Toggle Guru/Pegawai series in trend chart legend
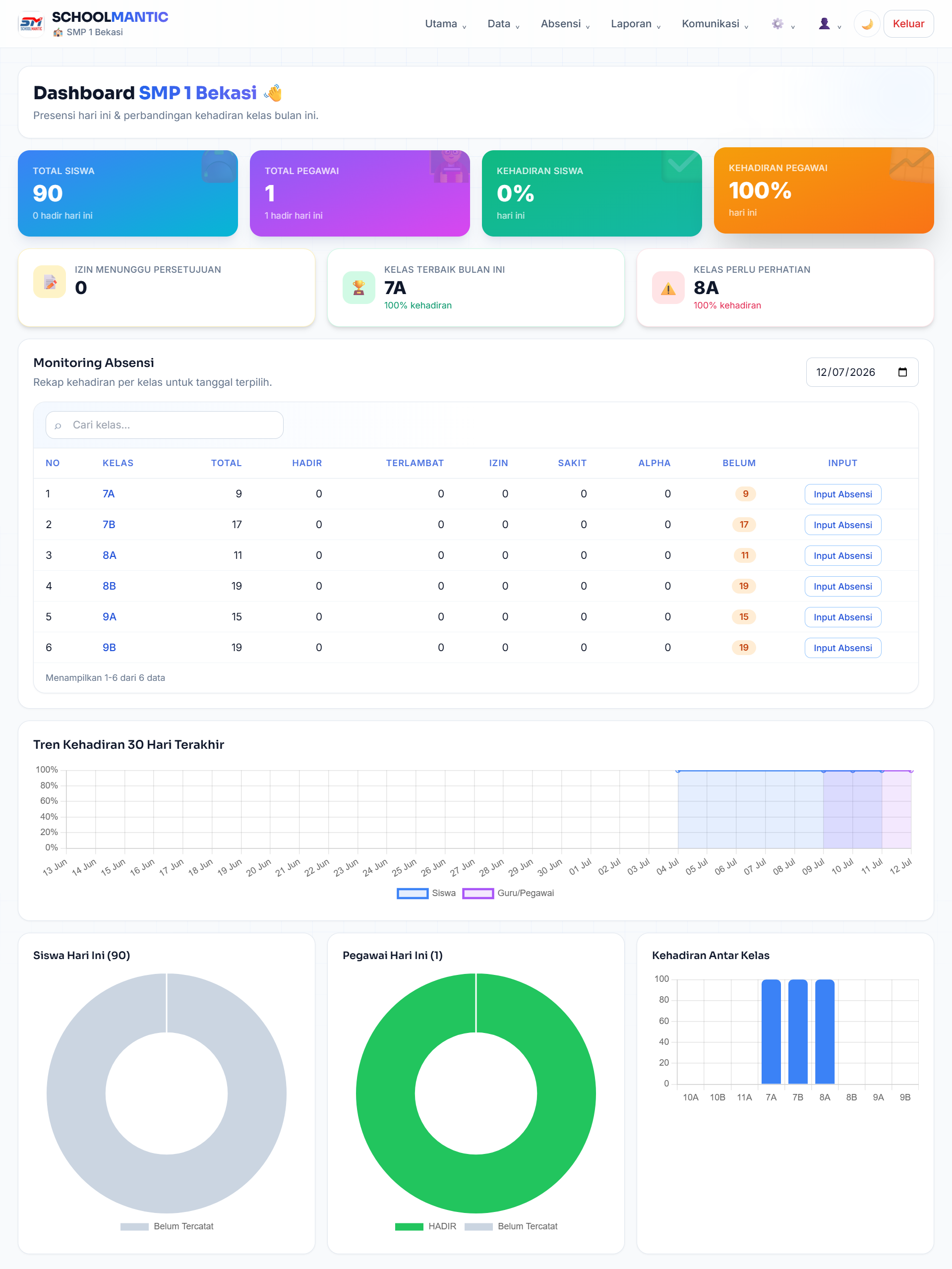 (x=508, y=893)
